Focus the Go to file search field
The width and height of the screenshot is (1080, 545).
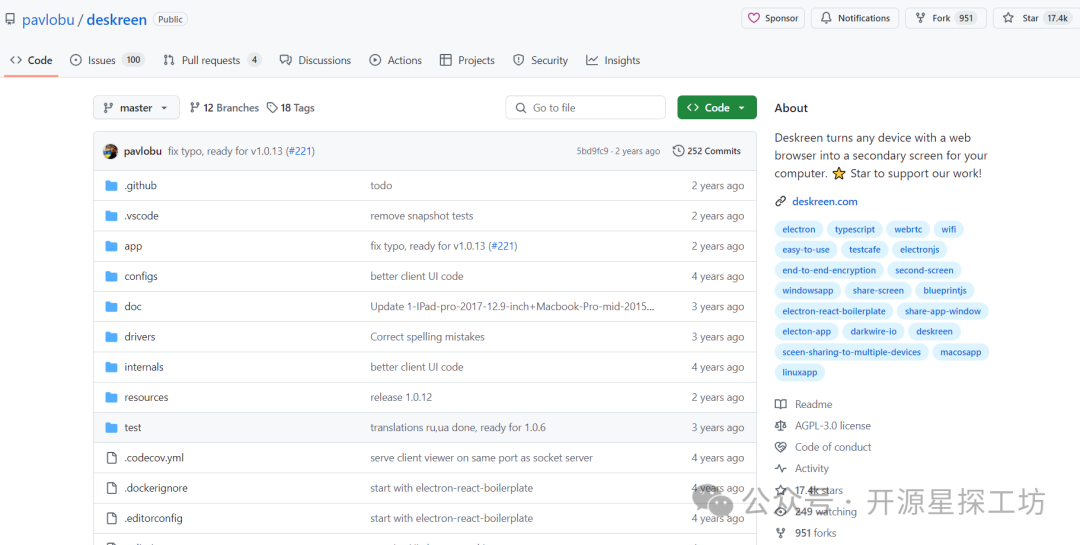tap(585, 107)
